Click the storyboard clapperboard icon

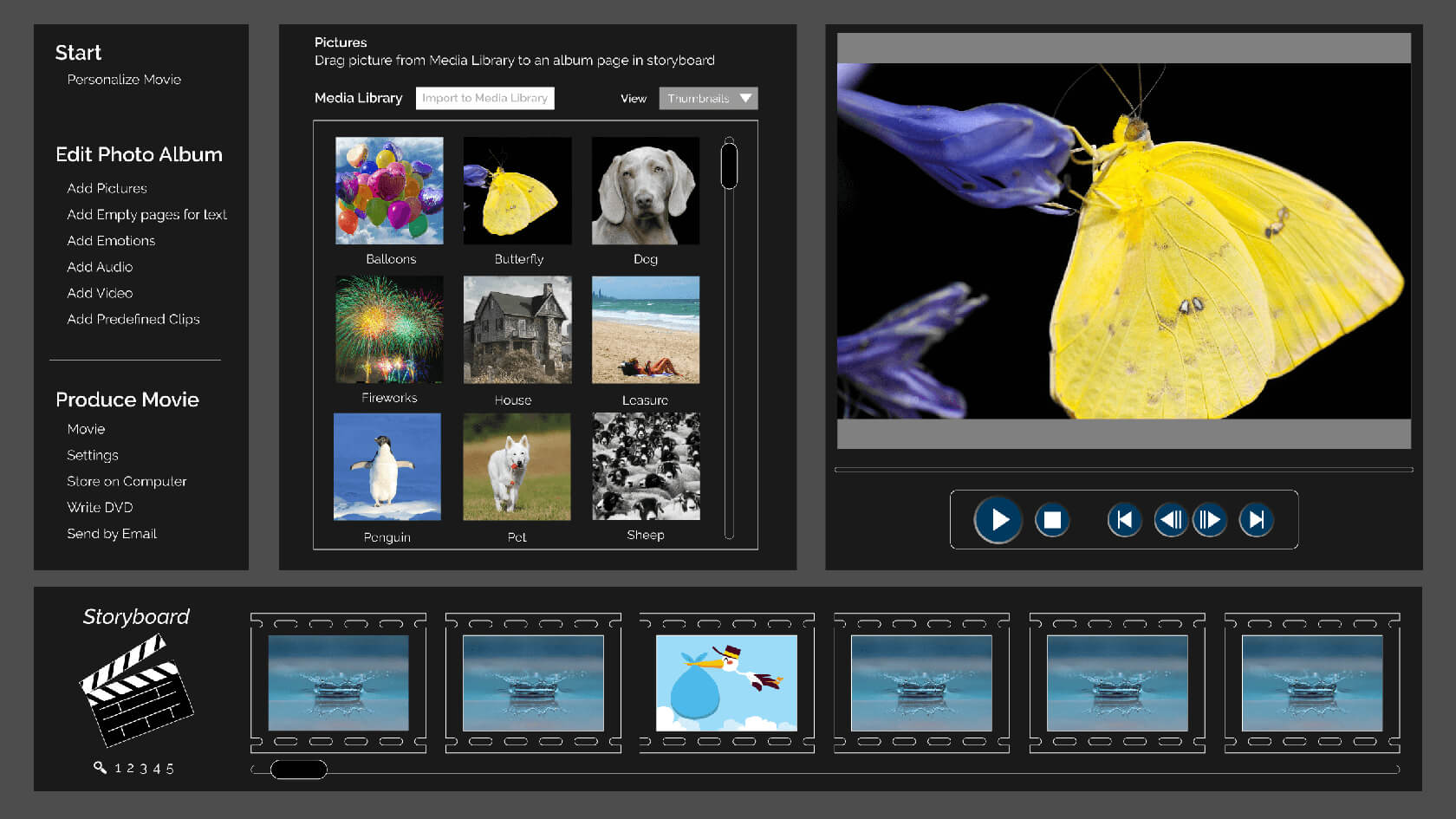[x=136, y=690]
